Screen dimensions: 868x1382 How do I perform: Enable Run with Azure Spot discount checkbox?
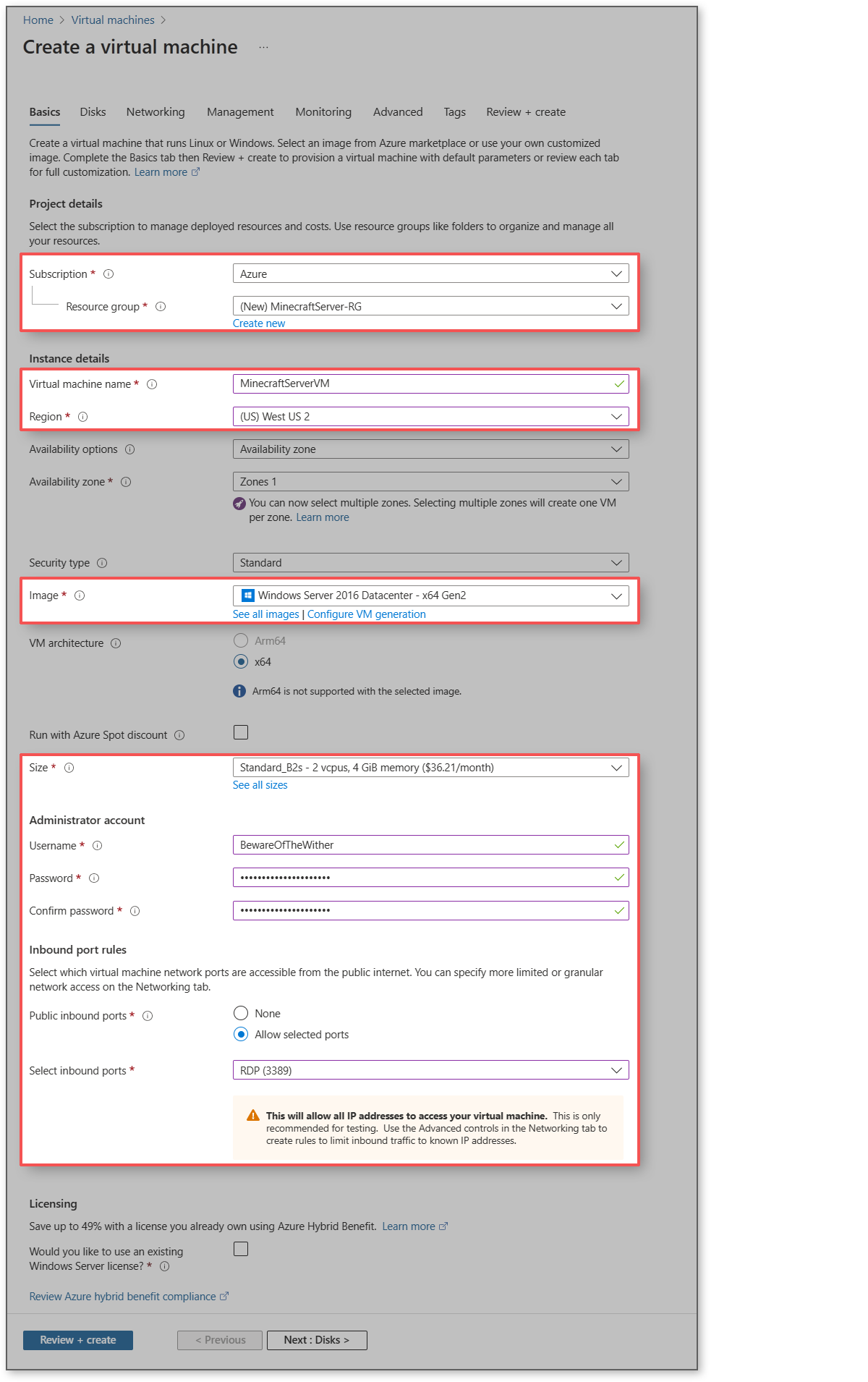241,732
